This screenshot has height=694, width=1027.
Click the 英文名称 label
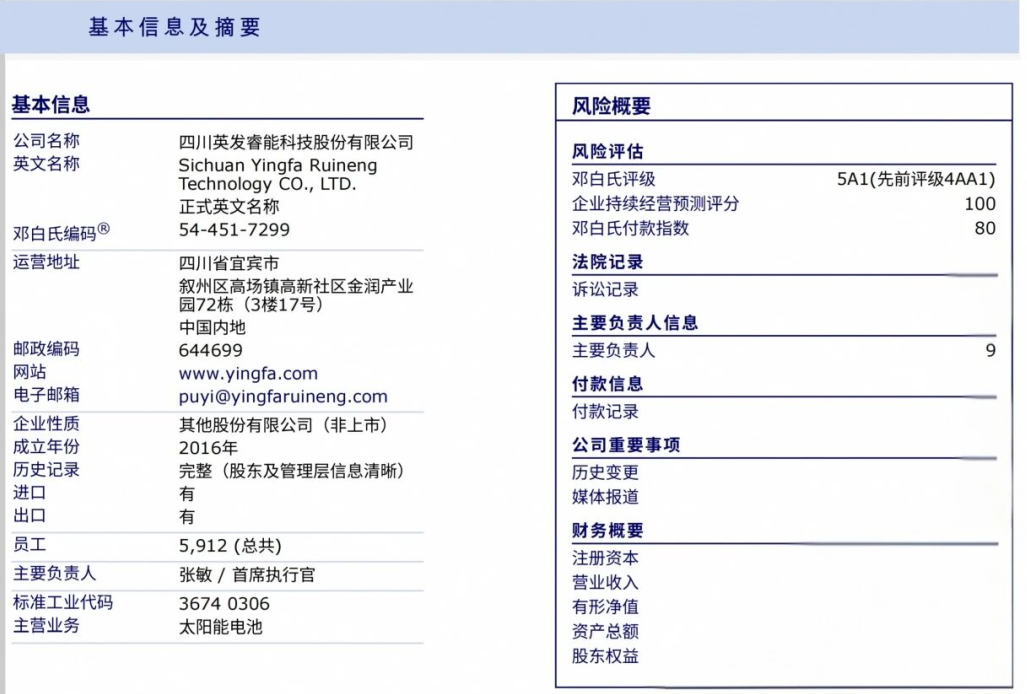point(47,164)
